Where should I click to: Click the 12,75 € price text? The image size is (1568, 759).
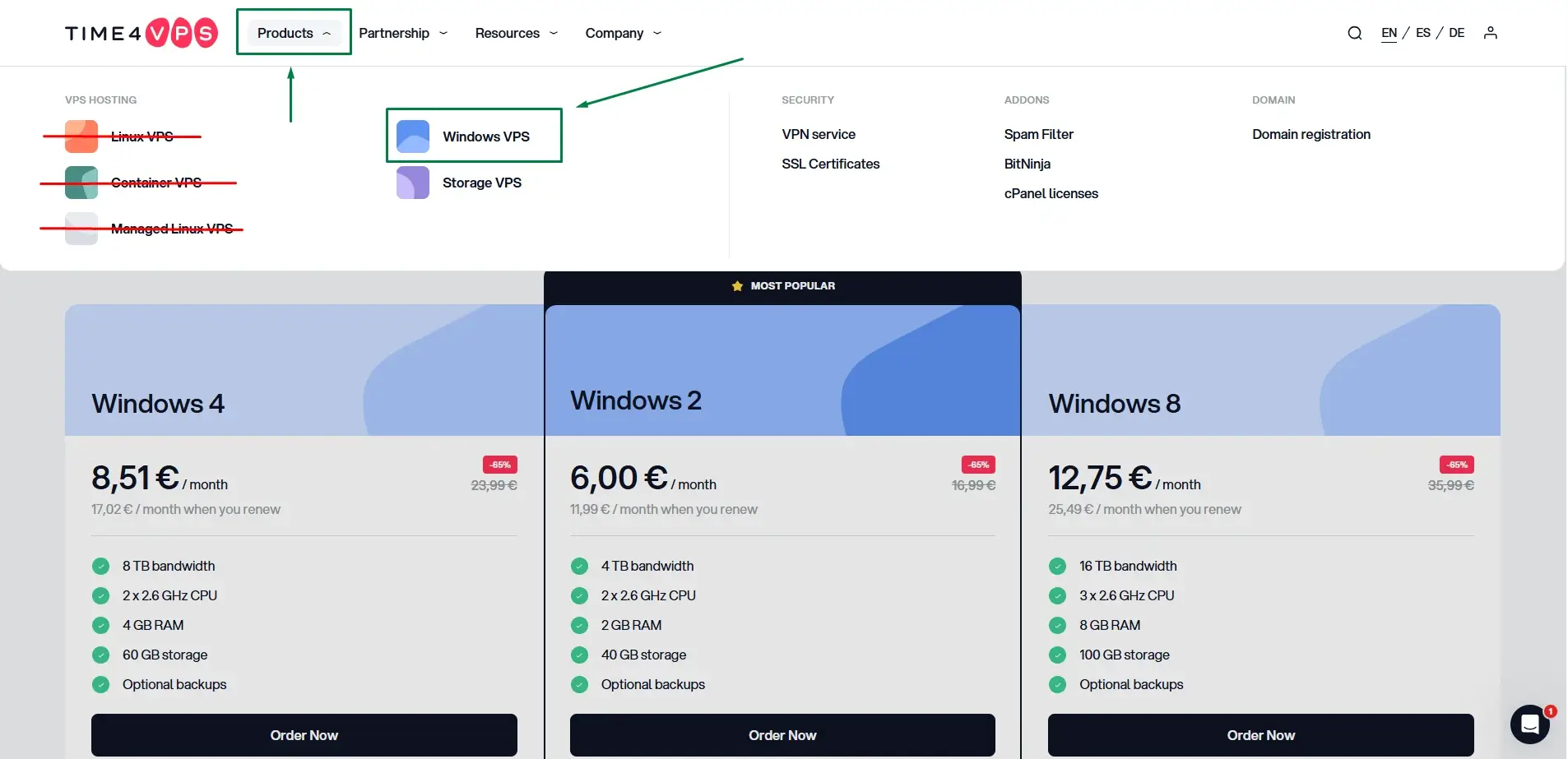point(1100,478)
